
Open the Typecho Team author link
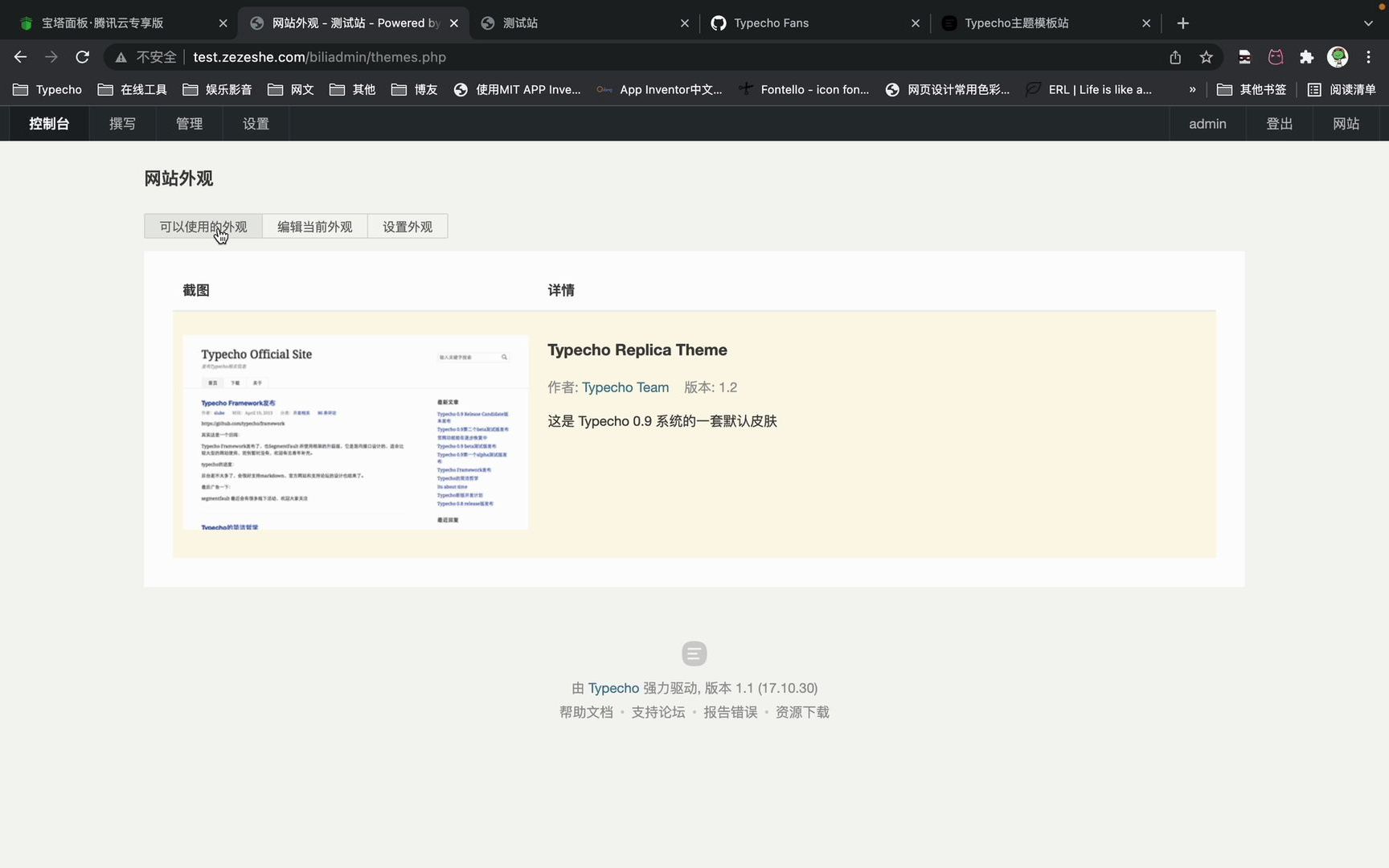tap(625, 387)
